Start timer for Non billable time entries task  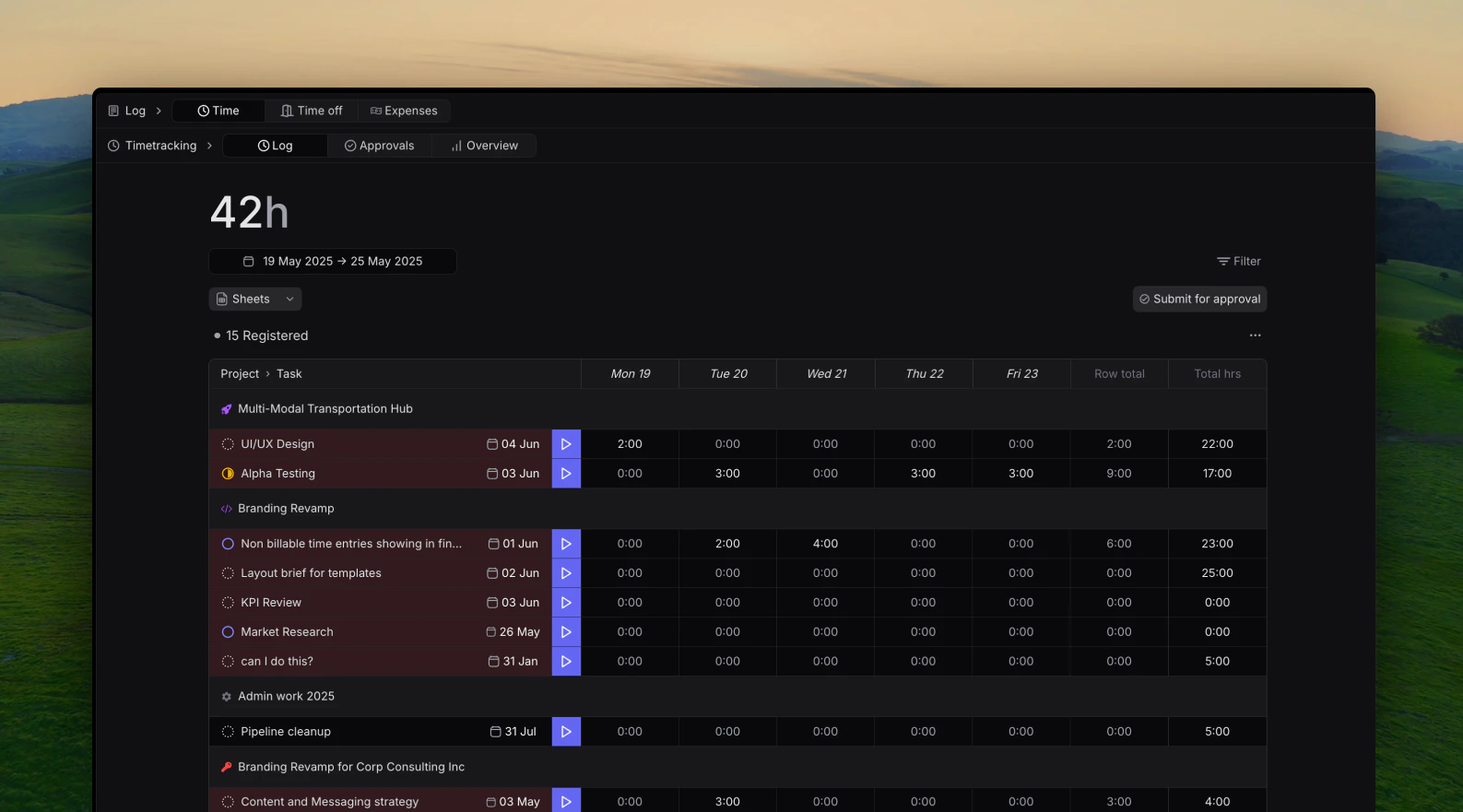pos(566,544)
